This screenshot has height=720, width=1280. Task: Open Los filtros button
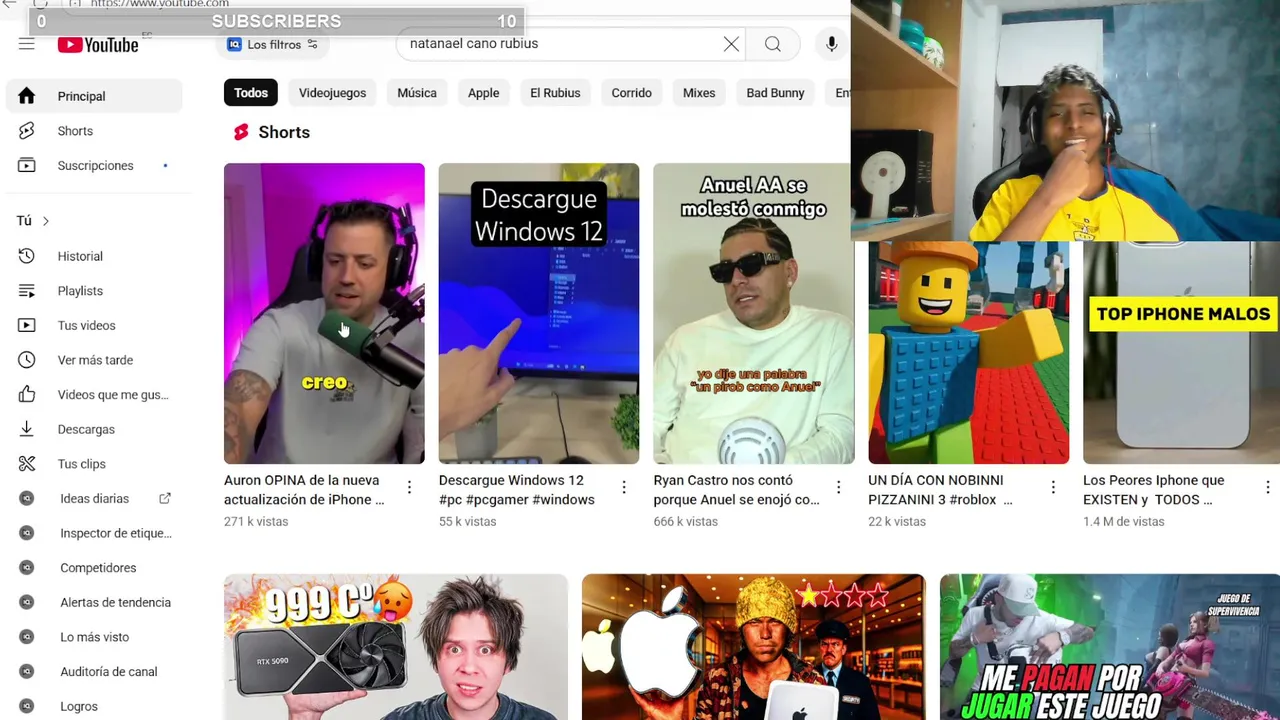(x=272, y=44)
